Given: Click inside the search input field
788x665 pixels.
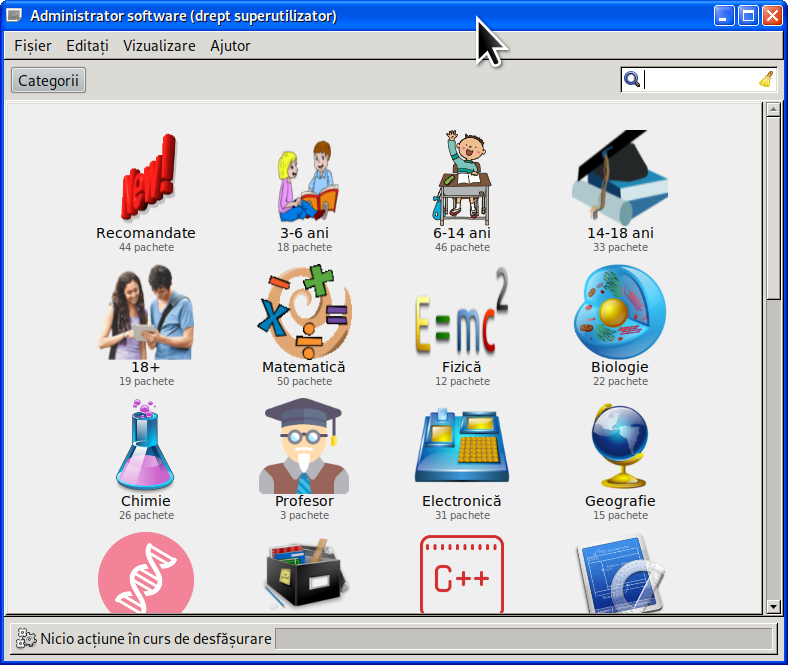Looking at the screenshot, I should click(x=701, y=79).
